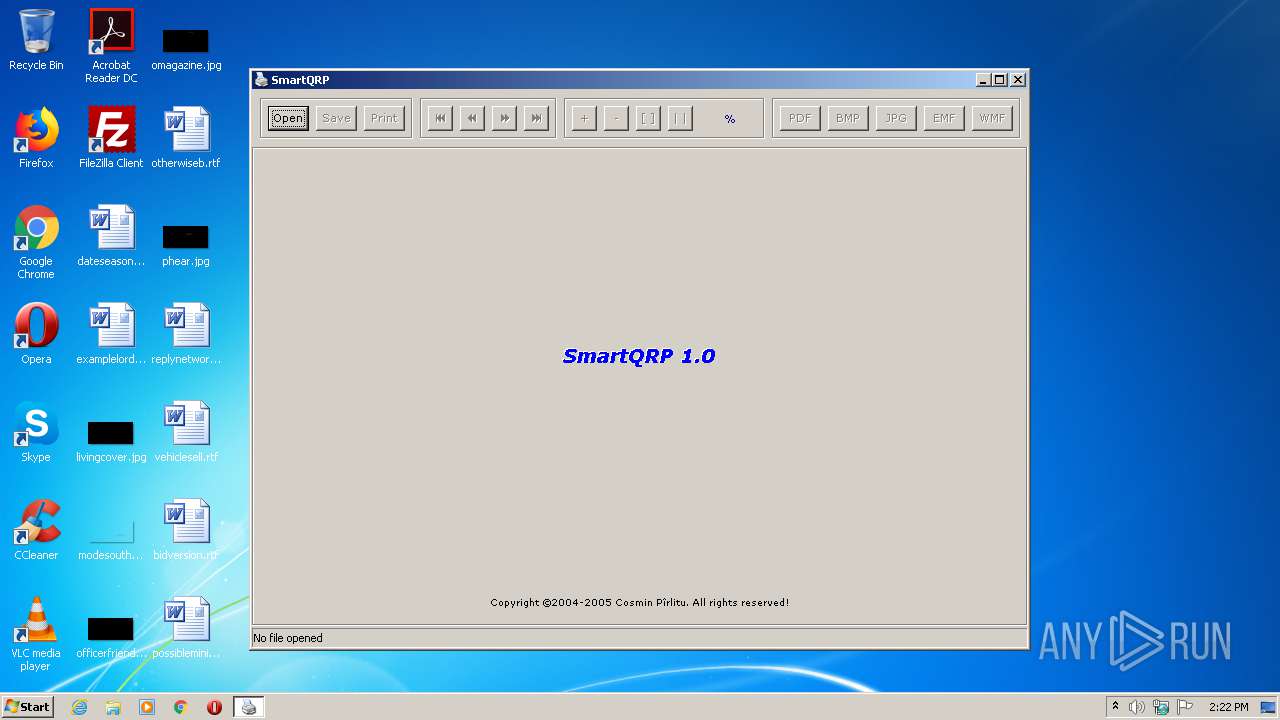Viewport: 1280px width, 720px height.
Task: Select the Recycle Bin desktop icon
Action: pyautogui.click(x=36, y=41)
